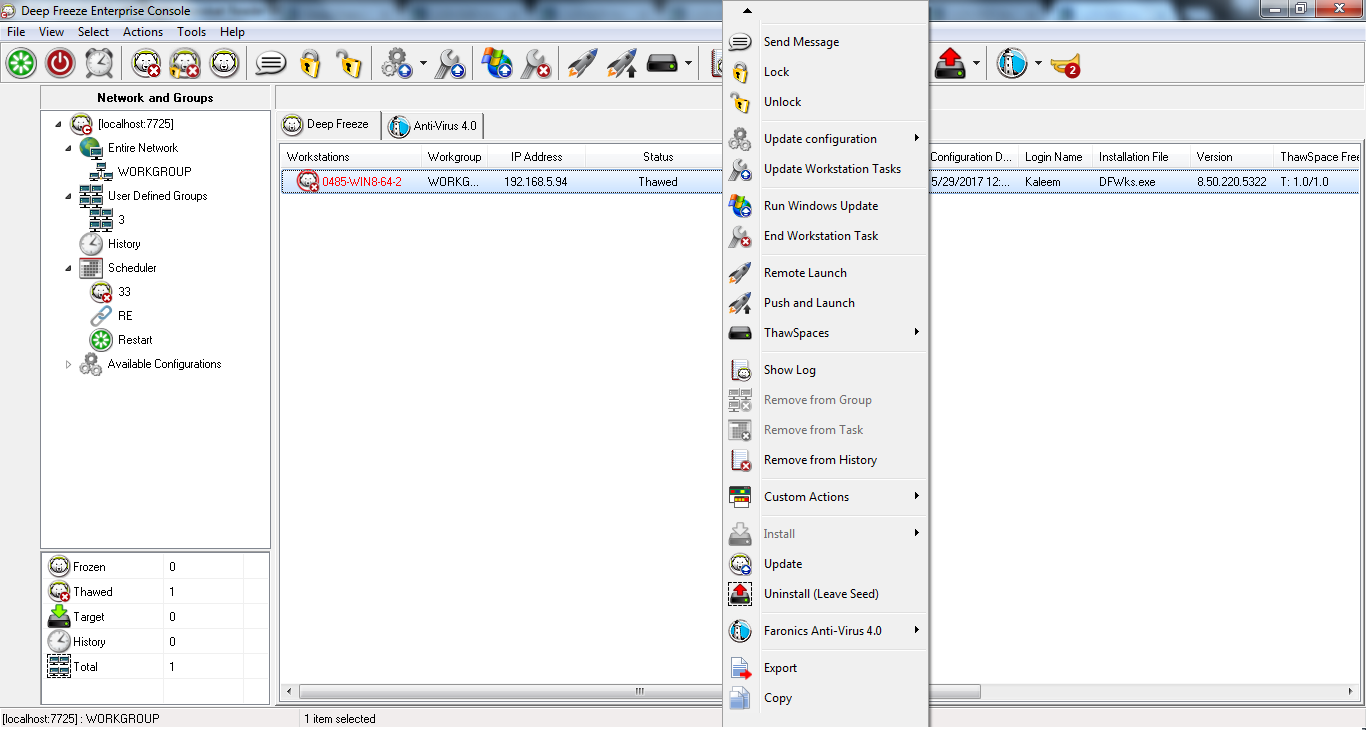Select the 33 scheduler task in tree
This screenshot has width=1366, height=730.
(124, 292)
